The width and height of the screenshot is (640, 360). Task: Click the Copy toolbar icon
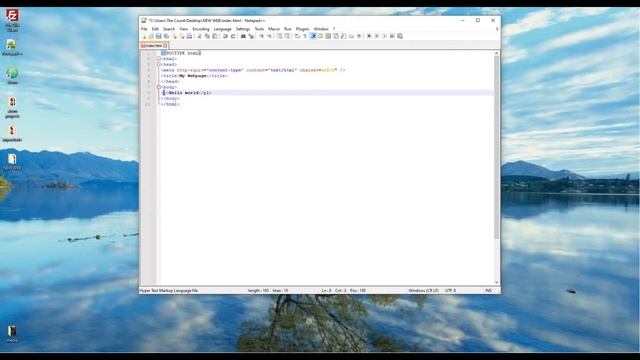click(x=207, y=36)
